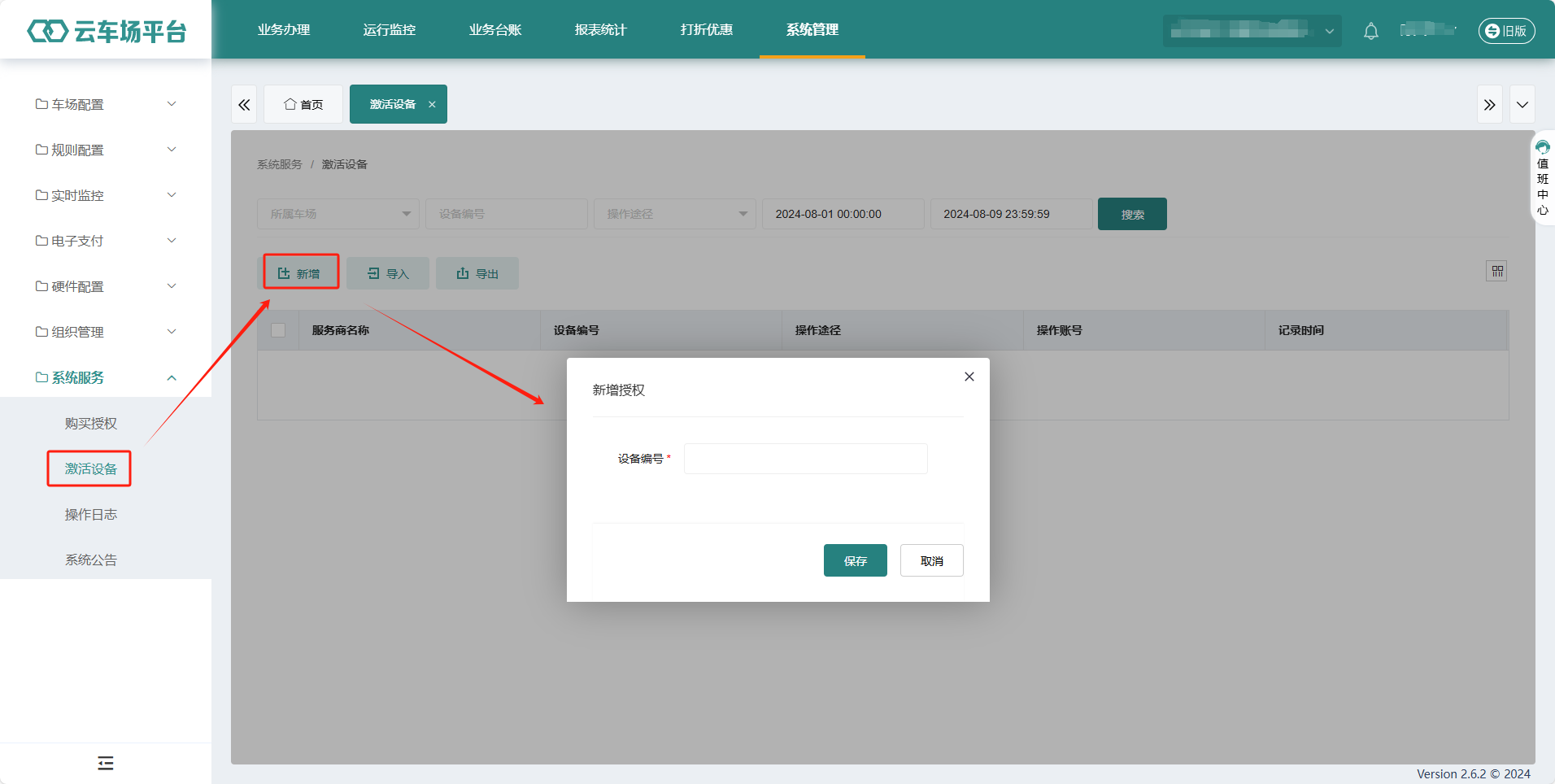
Task: Open blurred user profile menu
Action: 1428,30
